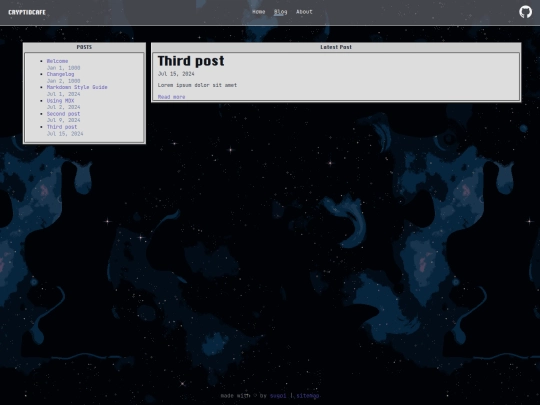The image size is (540, 405).
Task: Click the Latest Post panel header
Action: tap(336, 47)
